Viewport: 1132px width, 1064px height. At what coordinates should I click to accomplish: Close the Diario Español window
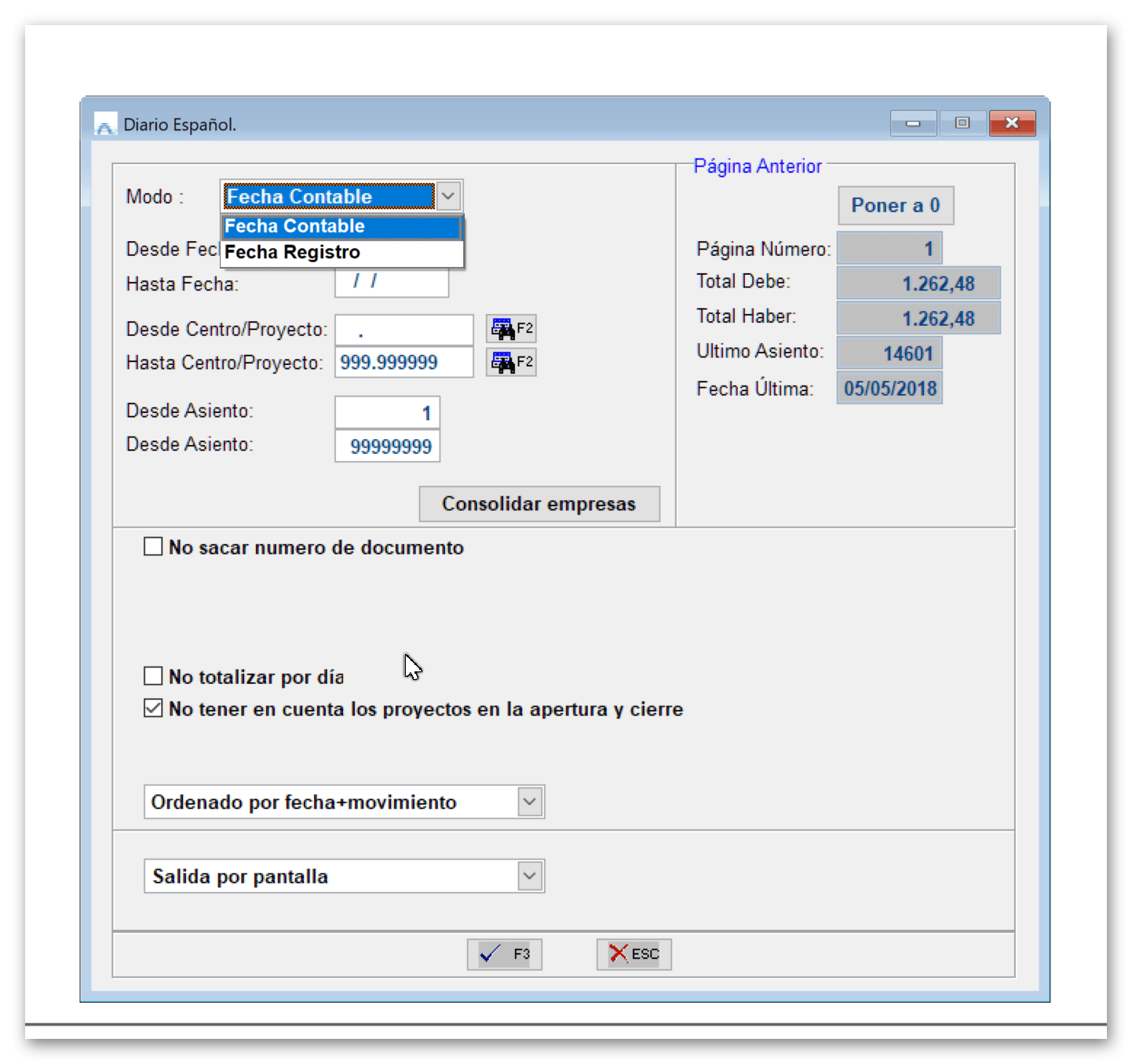(x=1012, y=123)
